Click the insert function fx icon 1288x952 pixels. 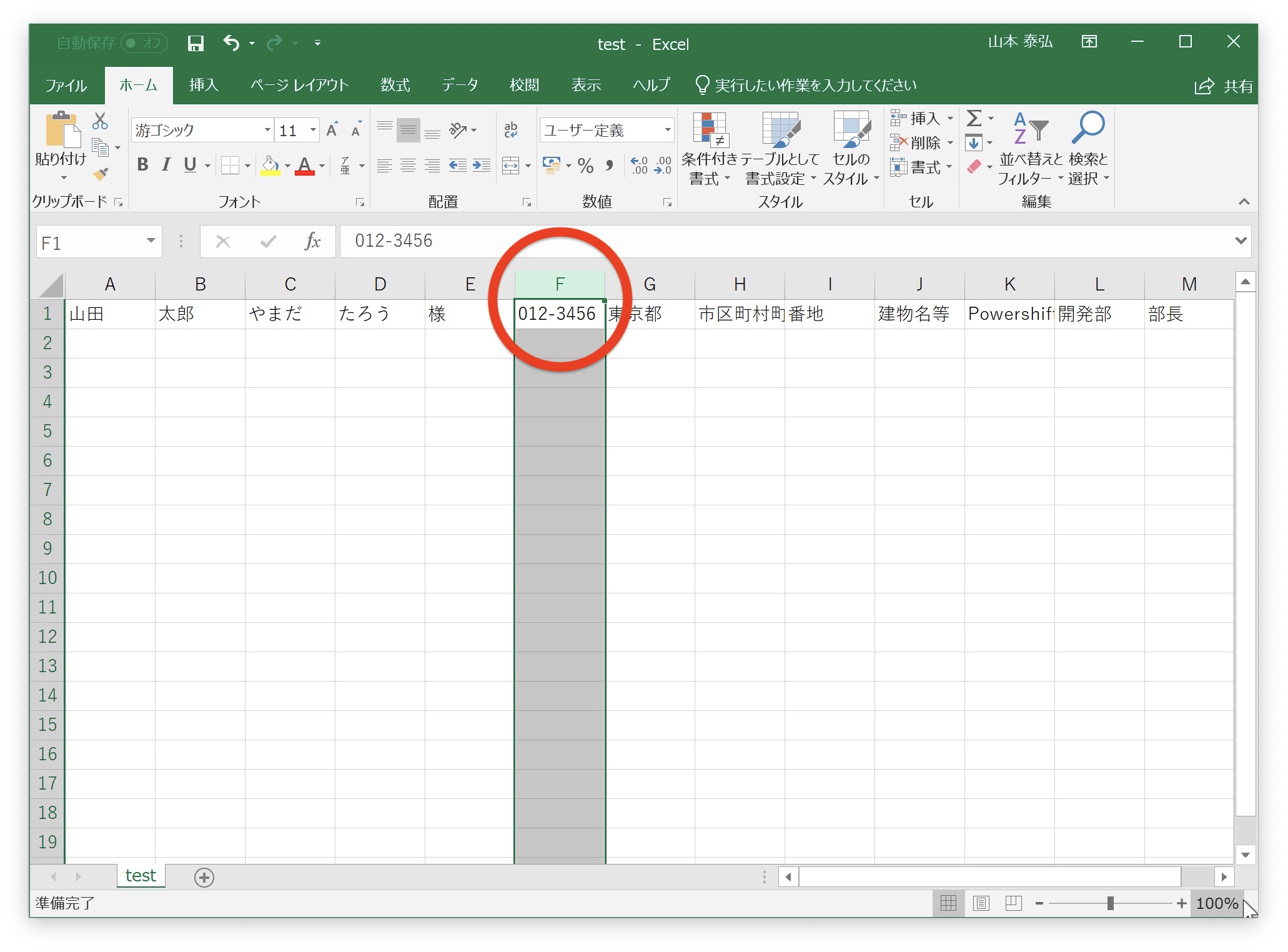(312, 241)
